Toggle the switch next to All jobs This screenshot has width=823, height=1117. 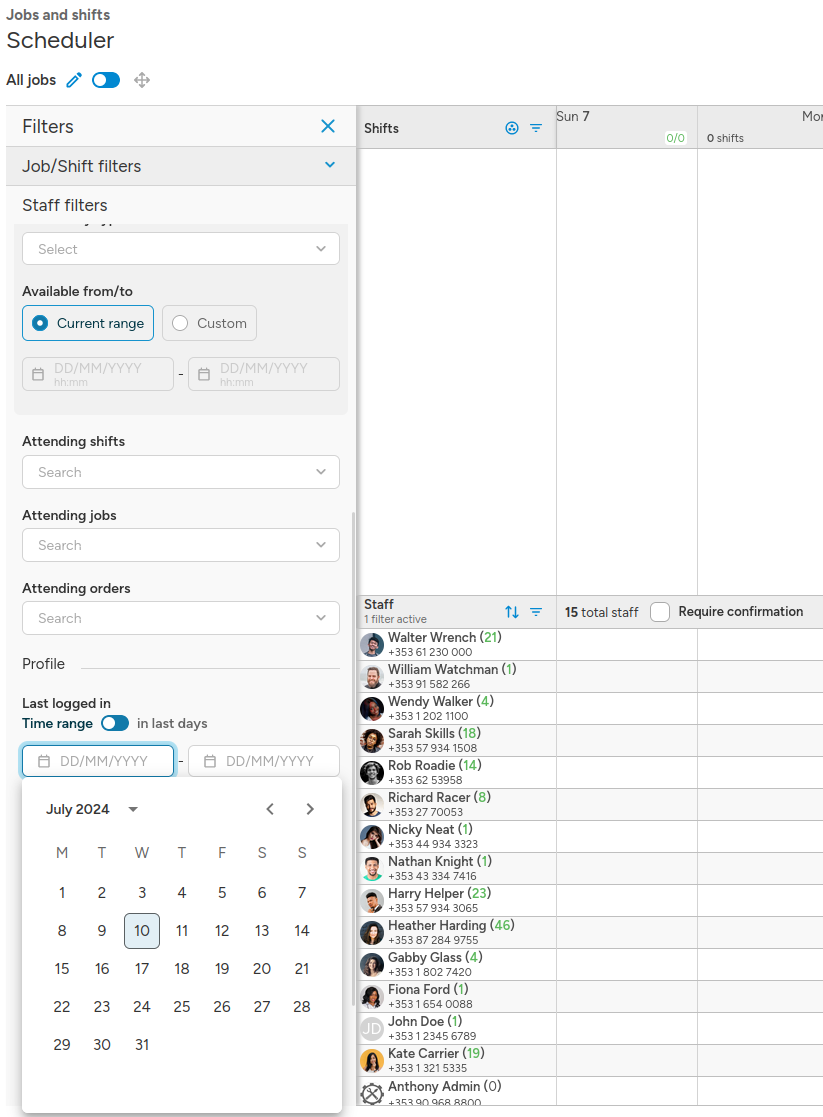[x=106, y=80]
